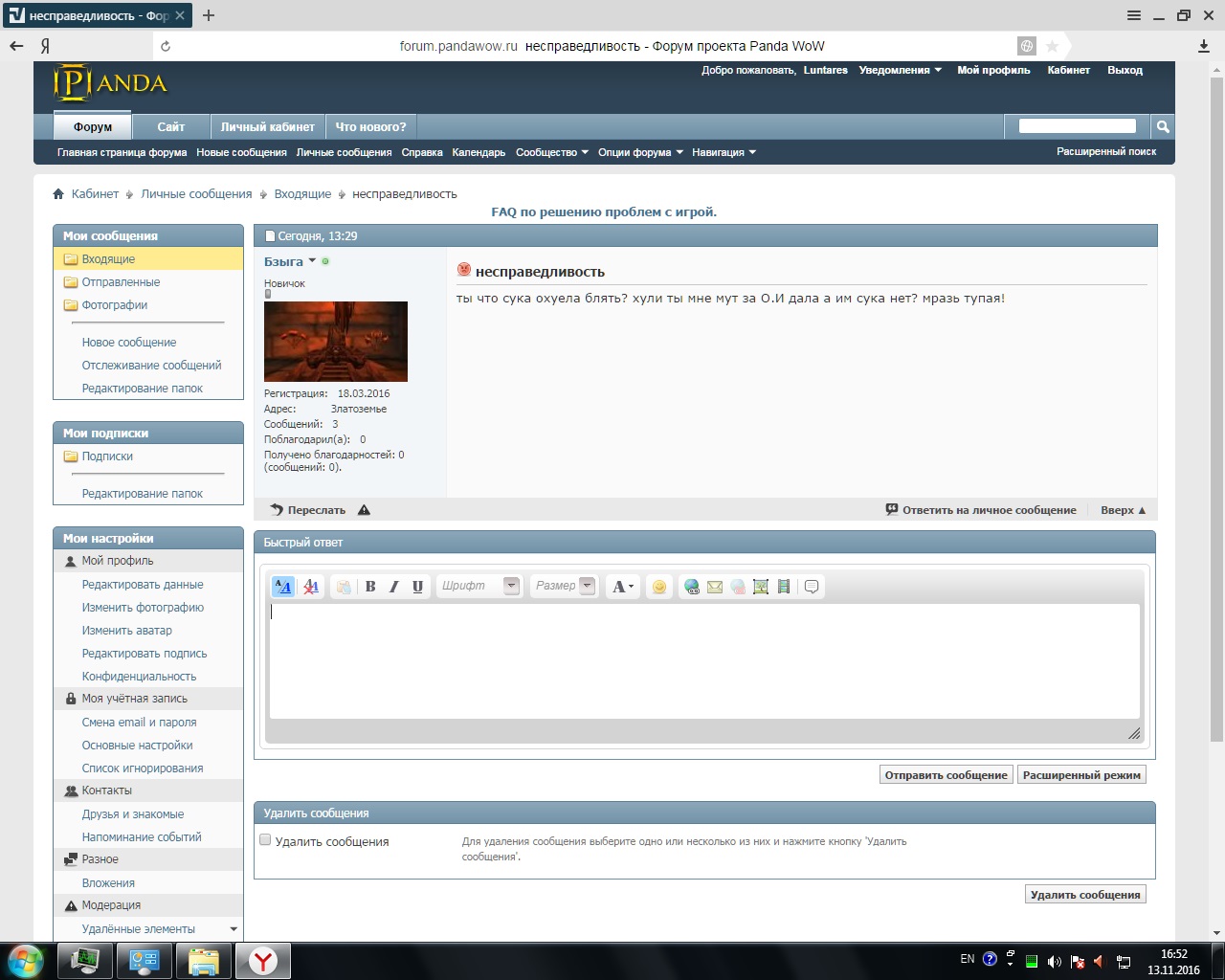The image size is (1225, 980).
Task: Open Календарь in the navbar
Action: point(479,152)
